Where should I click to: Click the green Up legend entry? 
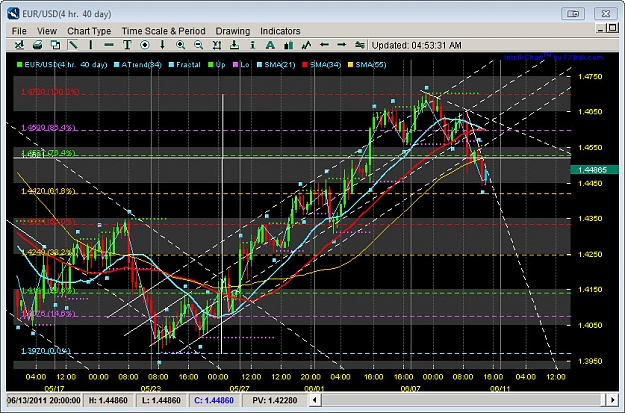(216, 65)
